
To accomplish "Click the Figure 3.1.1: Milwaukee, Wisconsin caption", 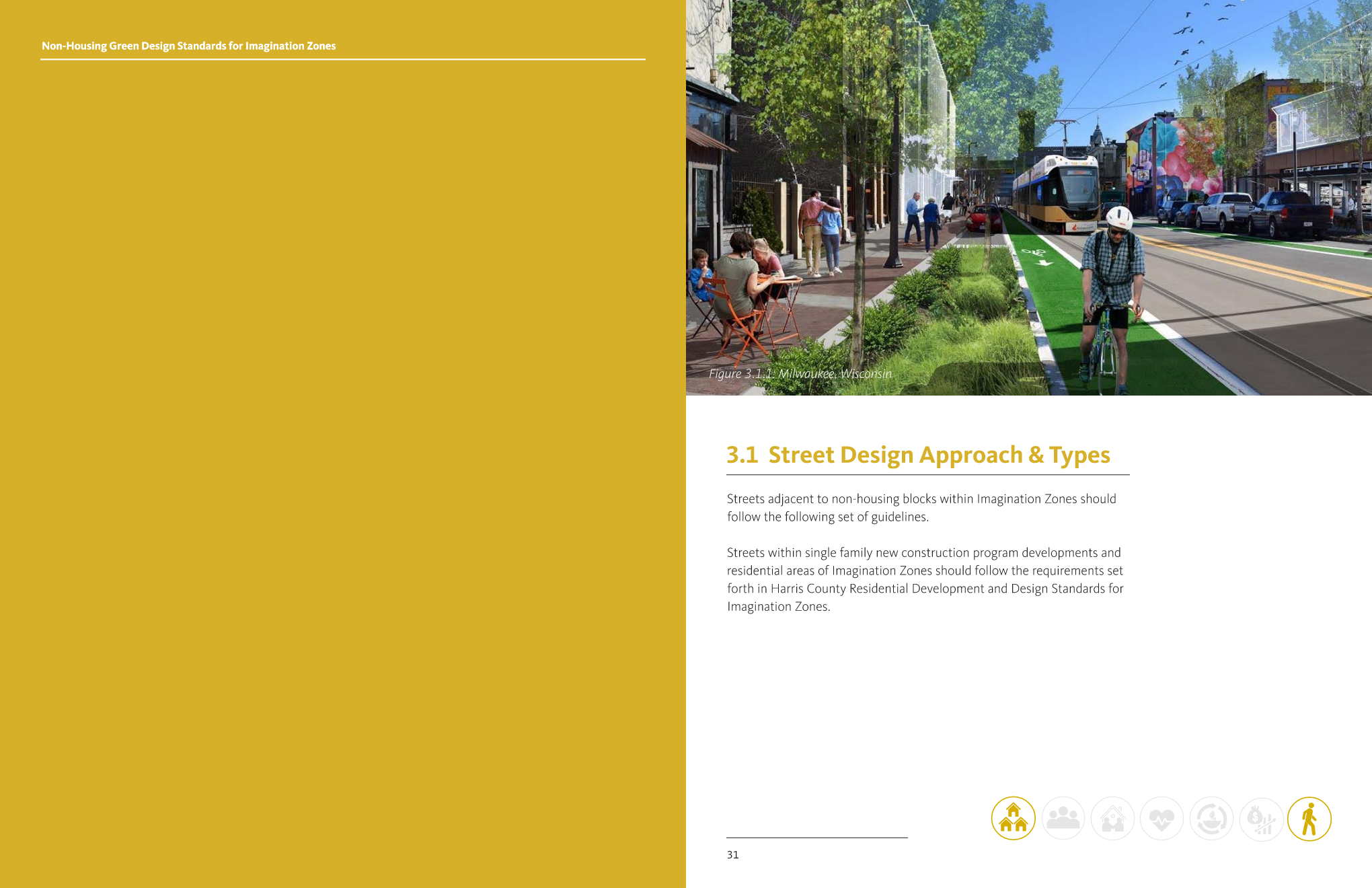I will [x=800, y=373].
